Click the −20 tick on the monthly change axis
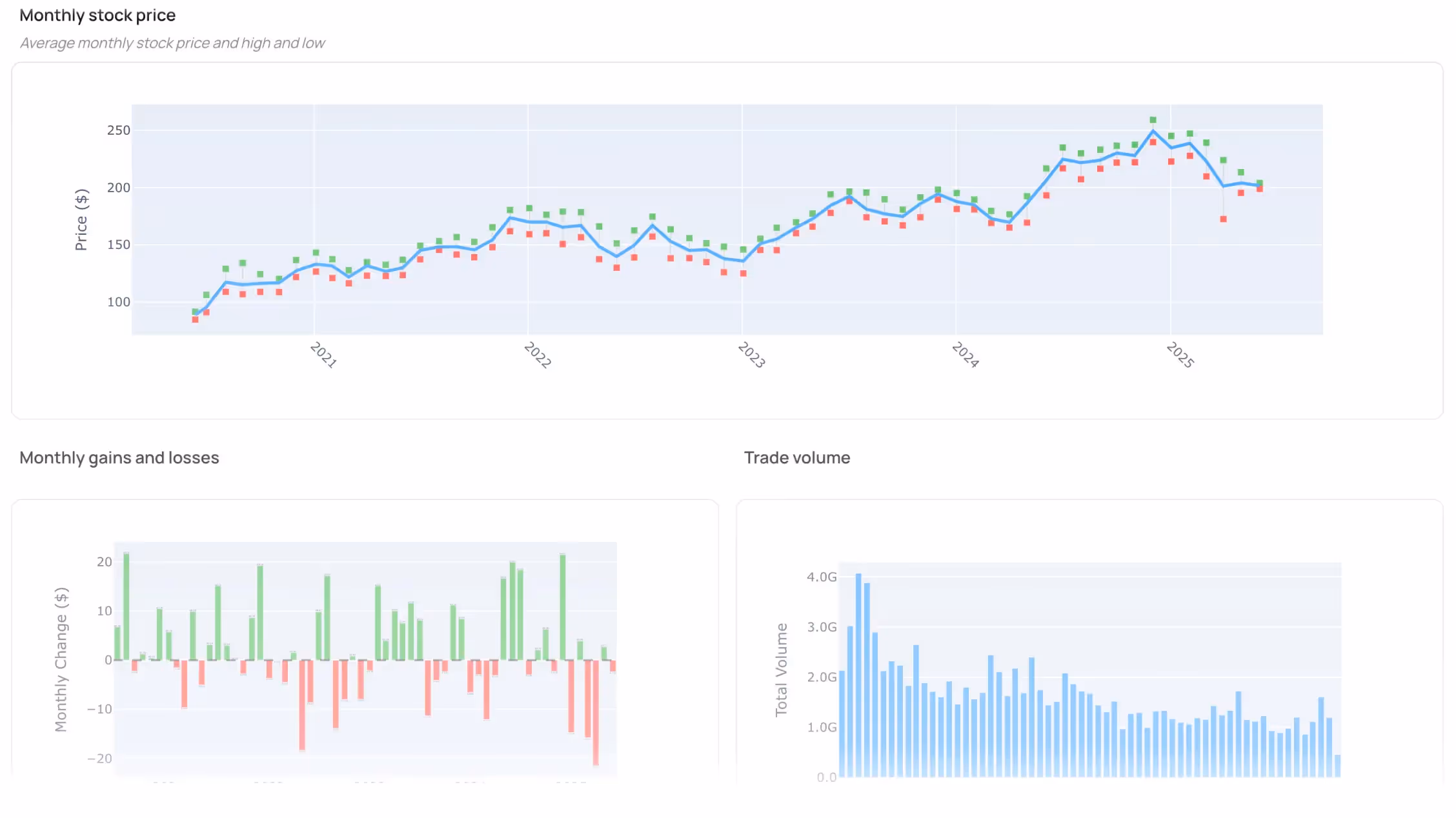This screenshot has height=818, width=1456. click(100, 759)
